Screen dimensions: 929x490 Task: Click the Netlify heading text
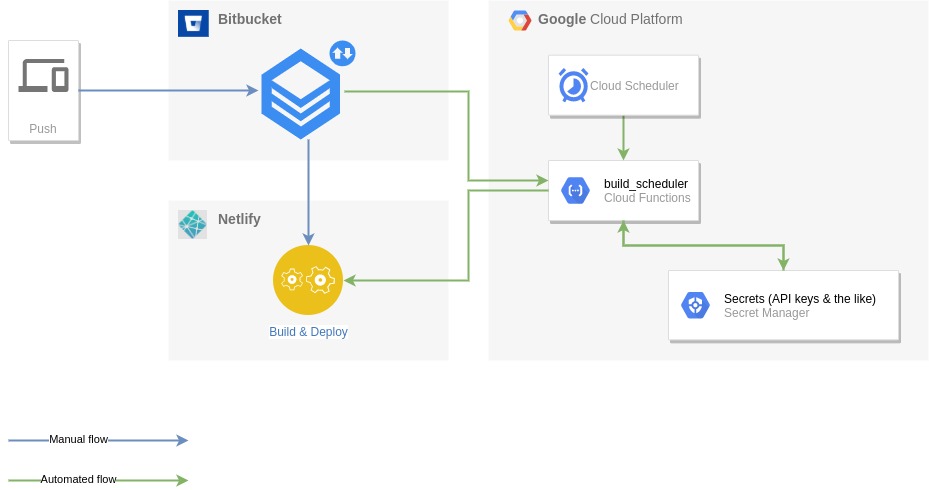(239, 219)
